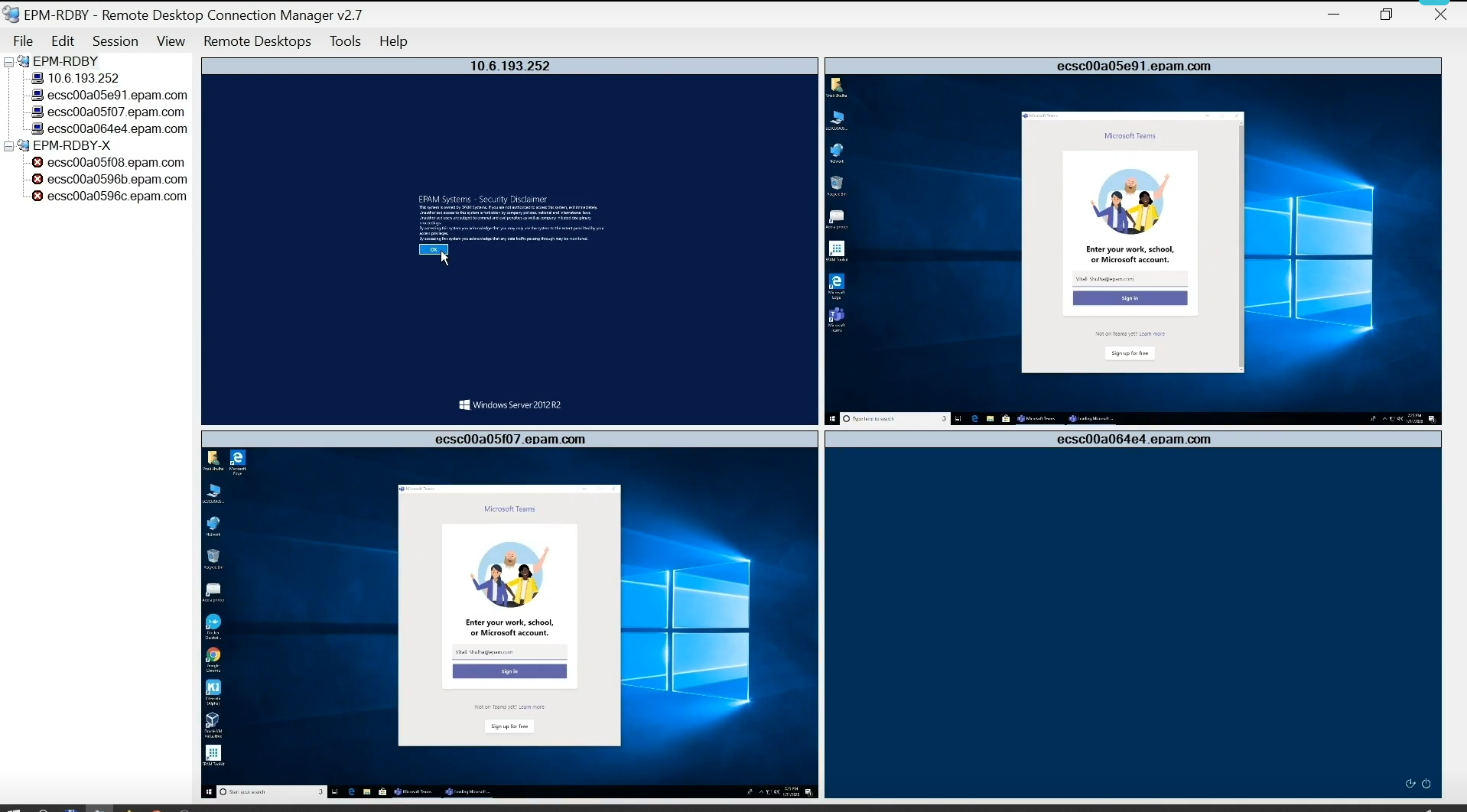This screenshot has width=1467, height=812.
Task: Click the ecsc00a05e91.epam.com thumbnail title header
Action: [1134, 66]
